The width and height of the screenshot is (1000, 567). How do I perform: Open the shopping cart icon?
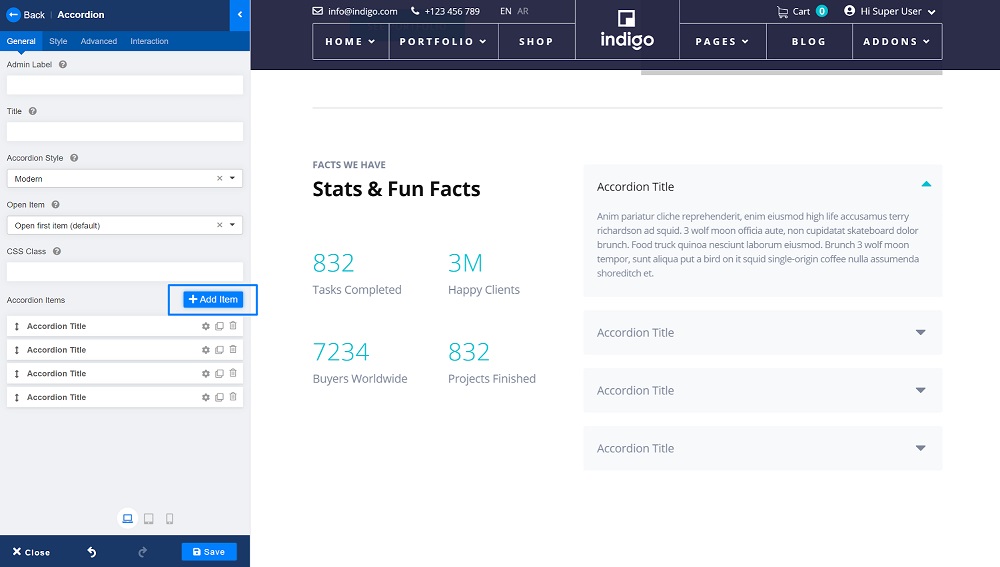click(x=783, y=12)
